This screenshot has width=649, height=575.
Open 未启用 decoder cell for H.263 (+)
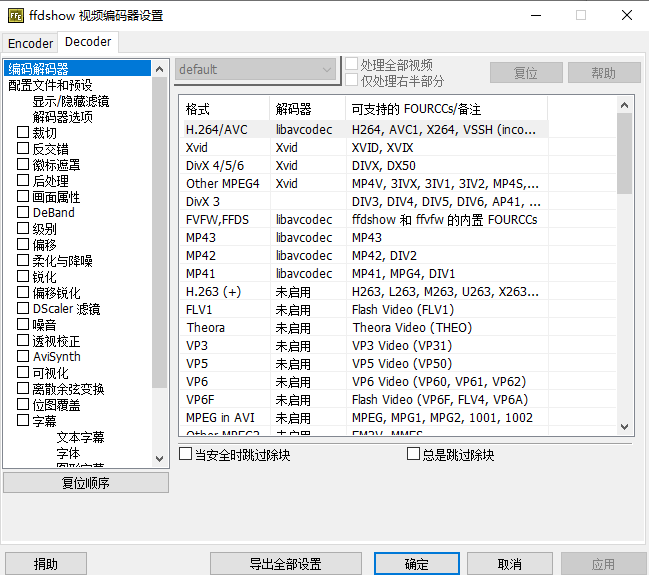(x=308, y=292)
